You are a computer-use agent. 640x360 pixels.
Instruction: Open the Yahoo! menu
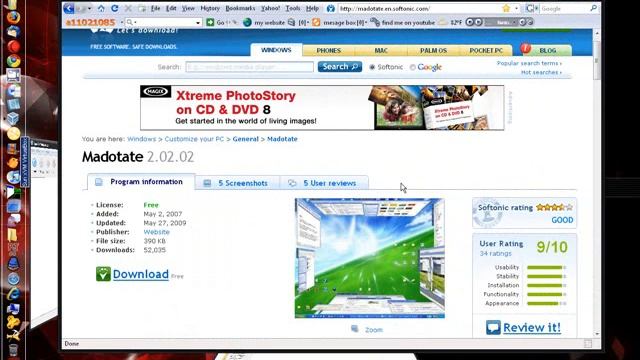tap(270, 8)
